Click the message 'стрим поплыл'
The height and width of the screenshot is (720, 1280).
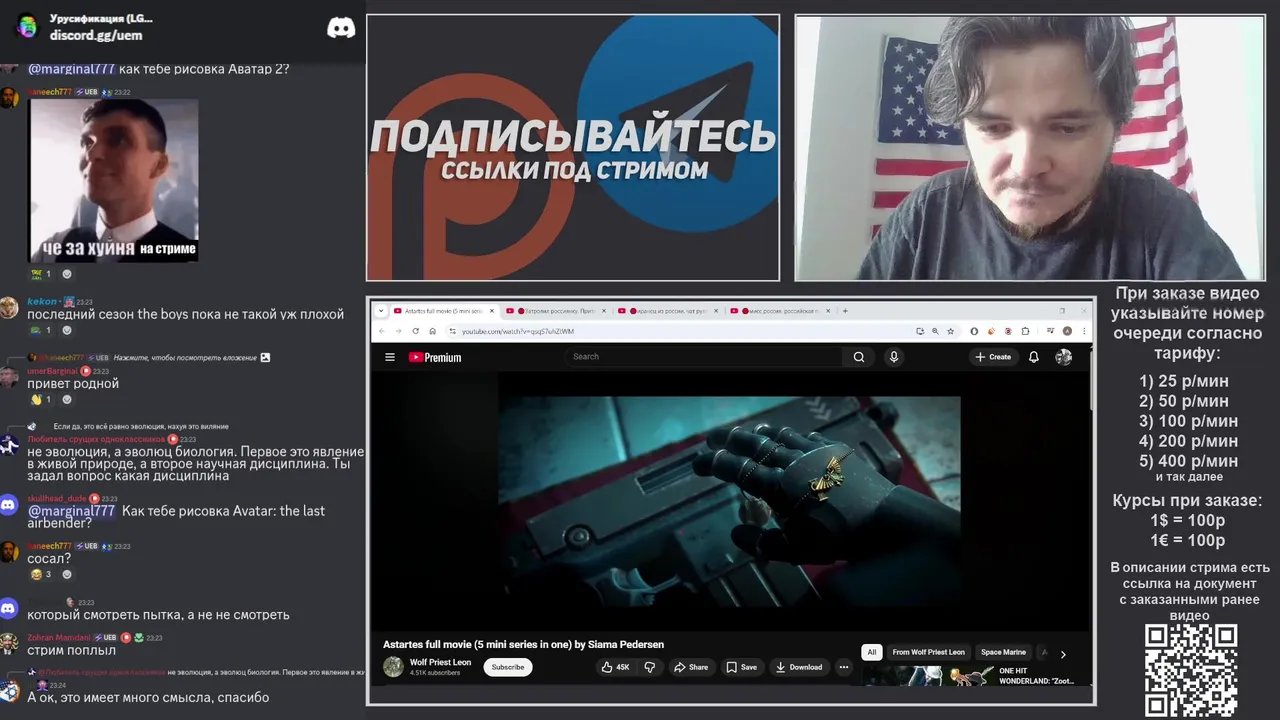(x=71, y=651)
